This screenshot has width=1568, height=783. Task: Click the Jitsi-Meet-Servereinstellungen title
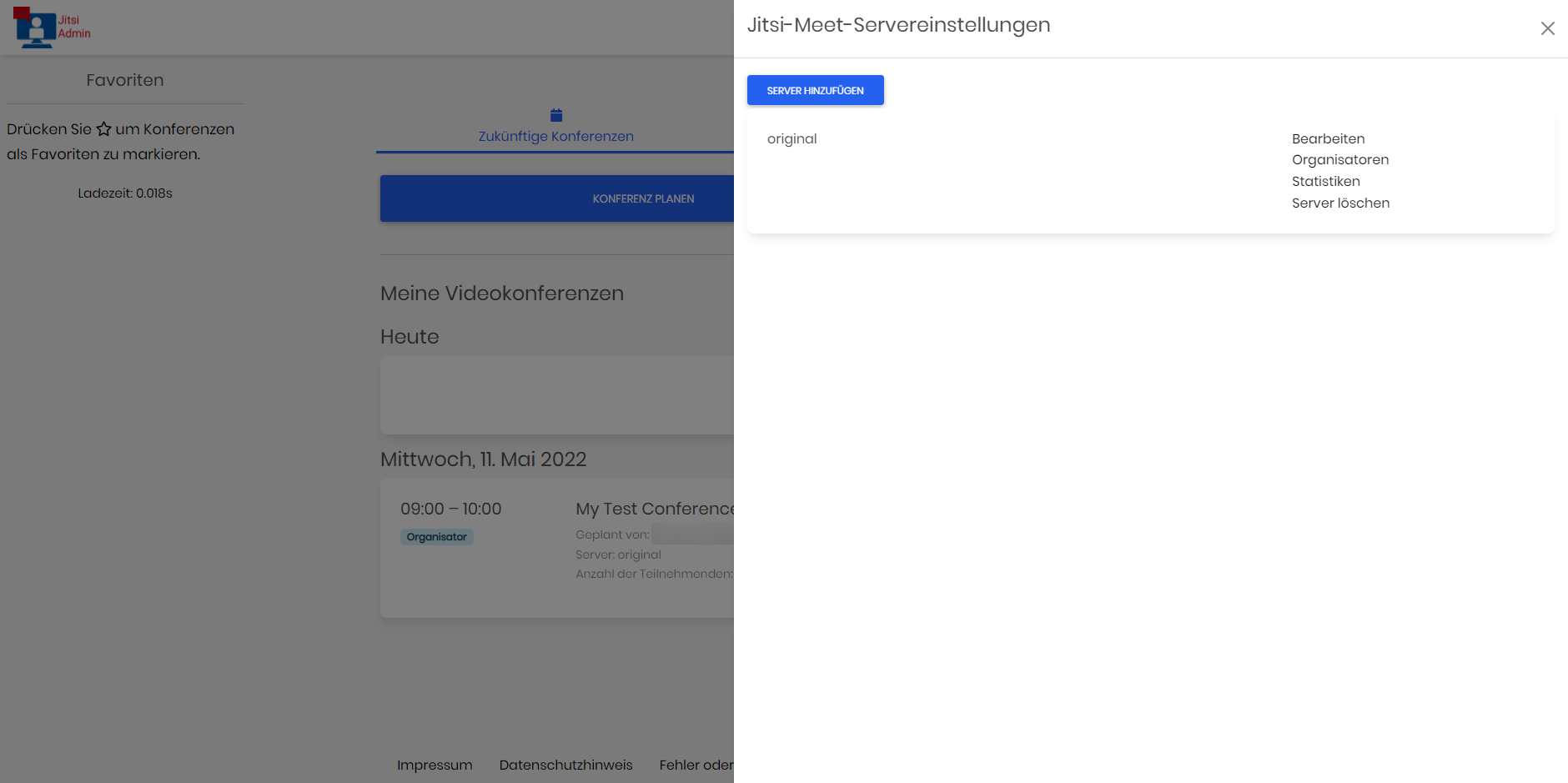[898, 25]
